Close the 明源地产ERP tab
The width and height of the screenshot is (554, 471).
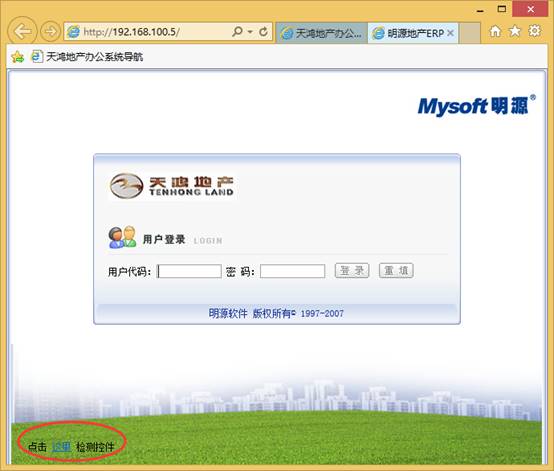click(x=450, y=33)
